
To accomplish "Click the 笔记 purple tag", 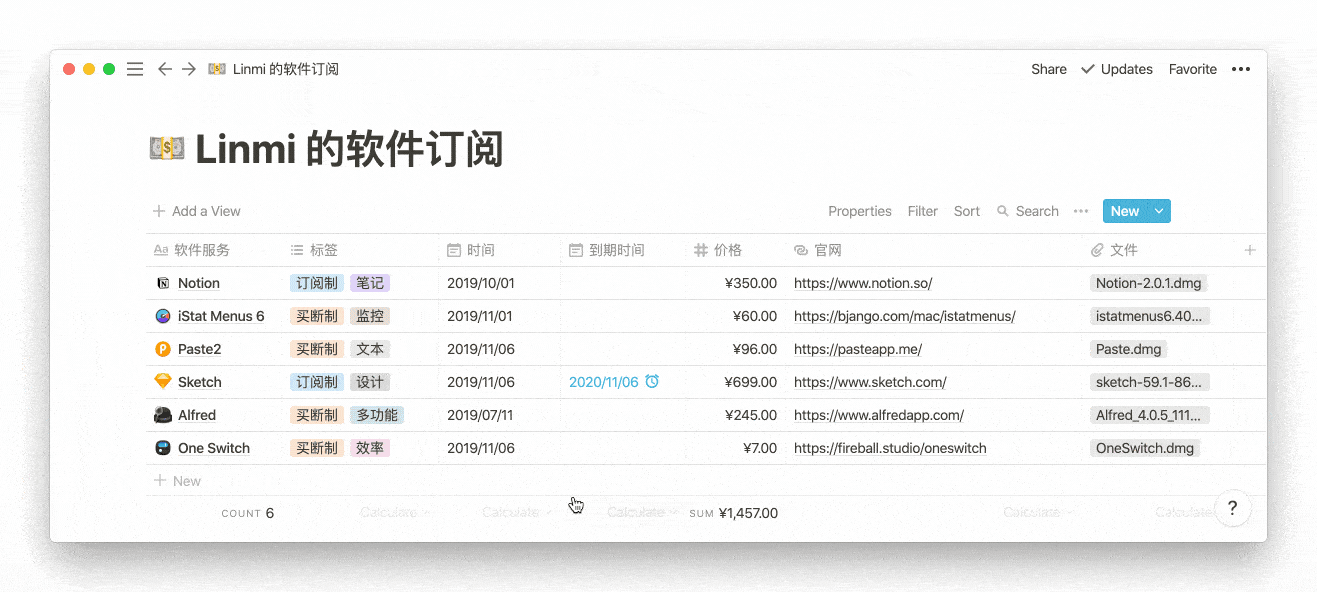I will (370, 283).
